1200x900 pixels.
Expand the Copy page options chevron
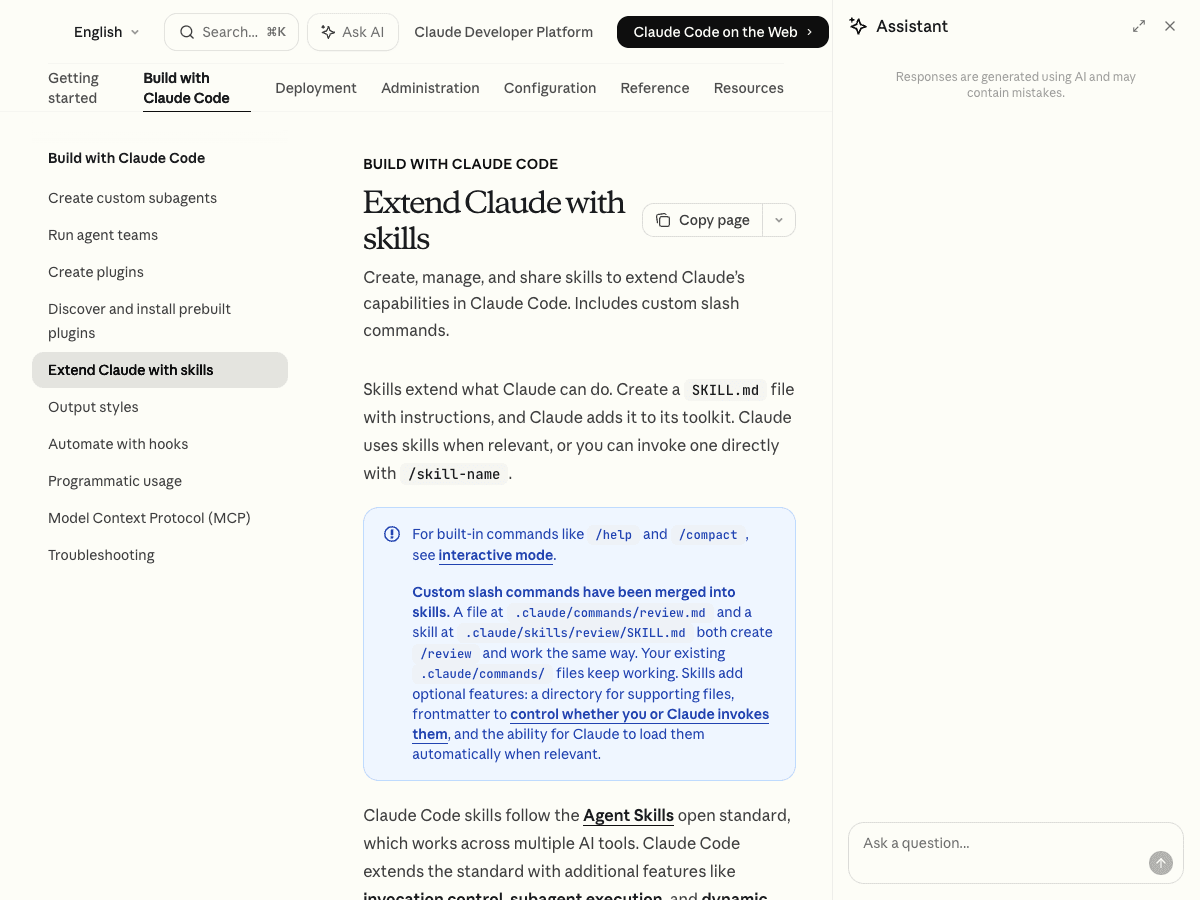click(x=779, y=220)
